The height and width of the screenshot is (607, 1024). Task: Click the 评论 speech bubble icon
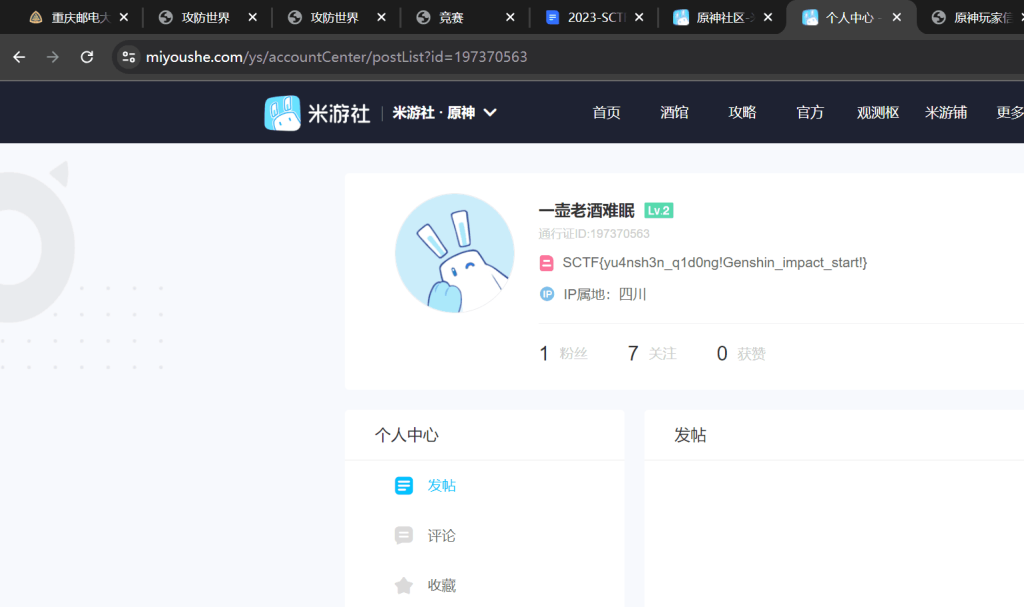[404, 536]
